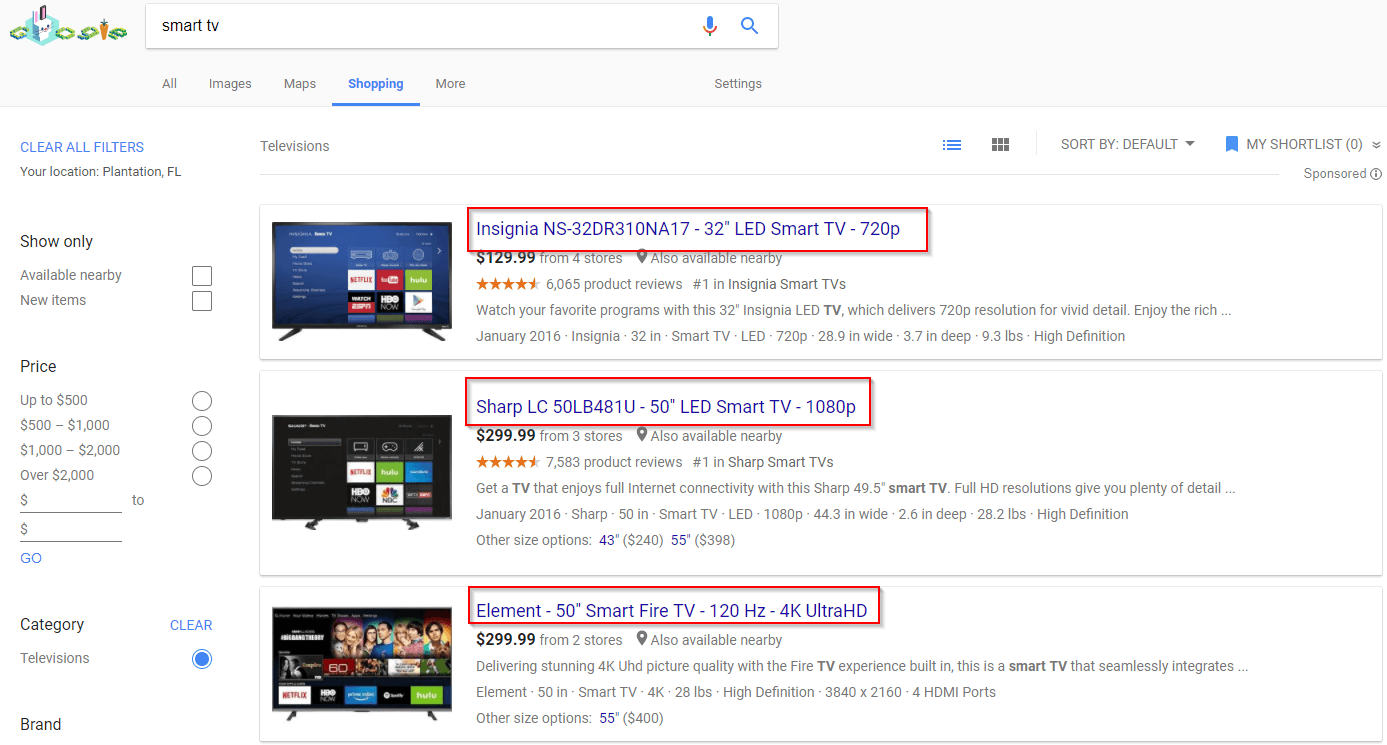Click the Sponsored info icon

pos(1377,173)
